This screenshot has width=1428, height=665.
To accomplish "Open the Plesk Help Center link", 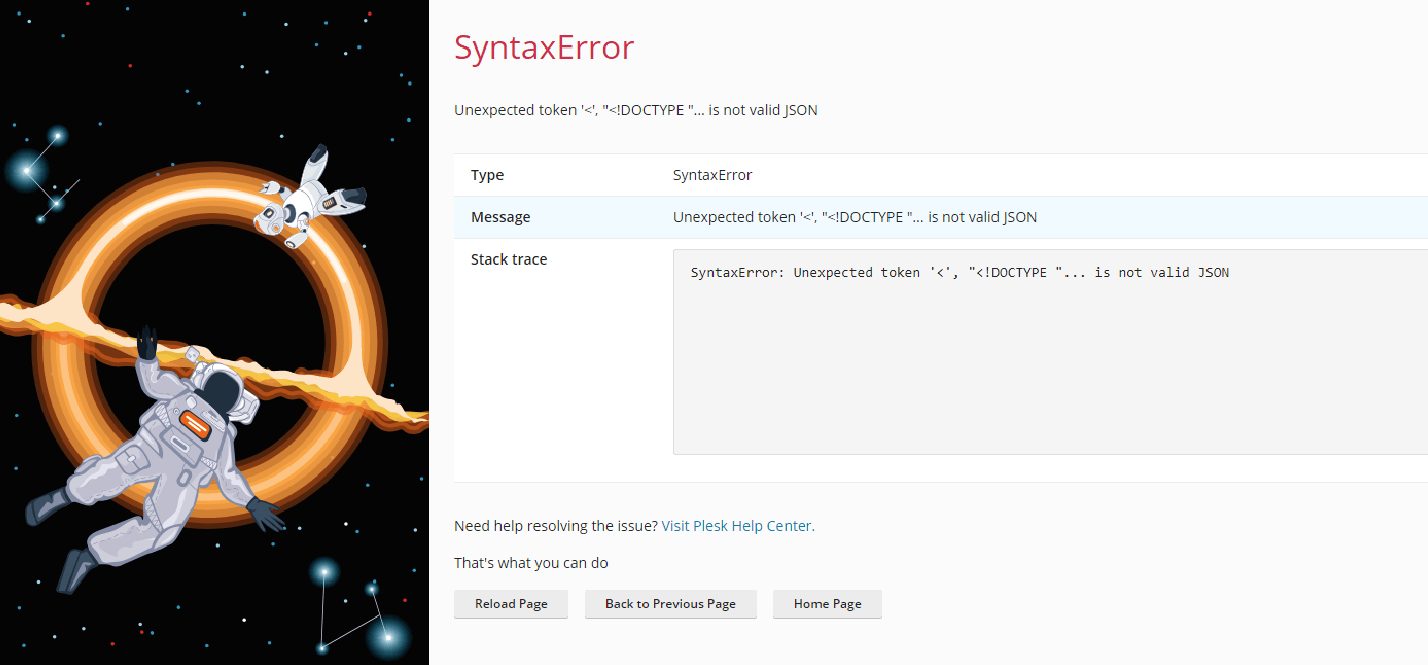I will click(x=736, y=525).
